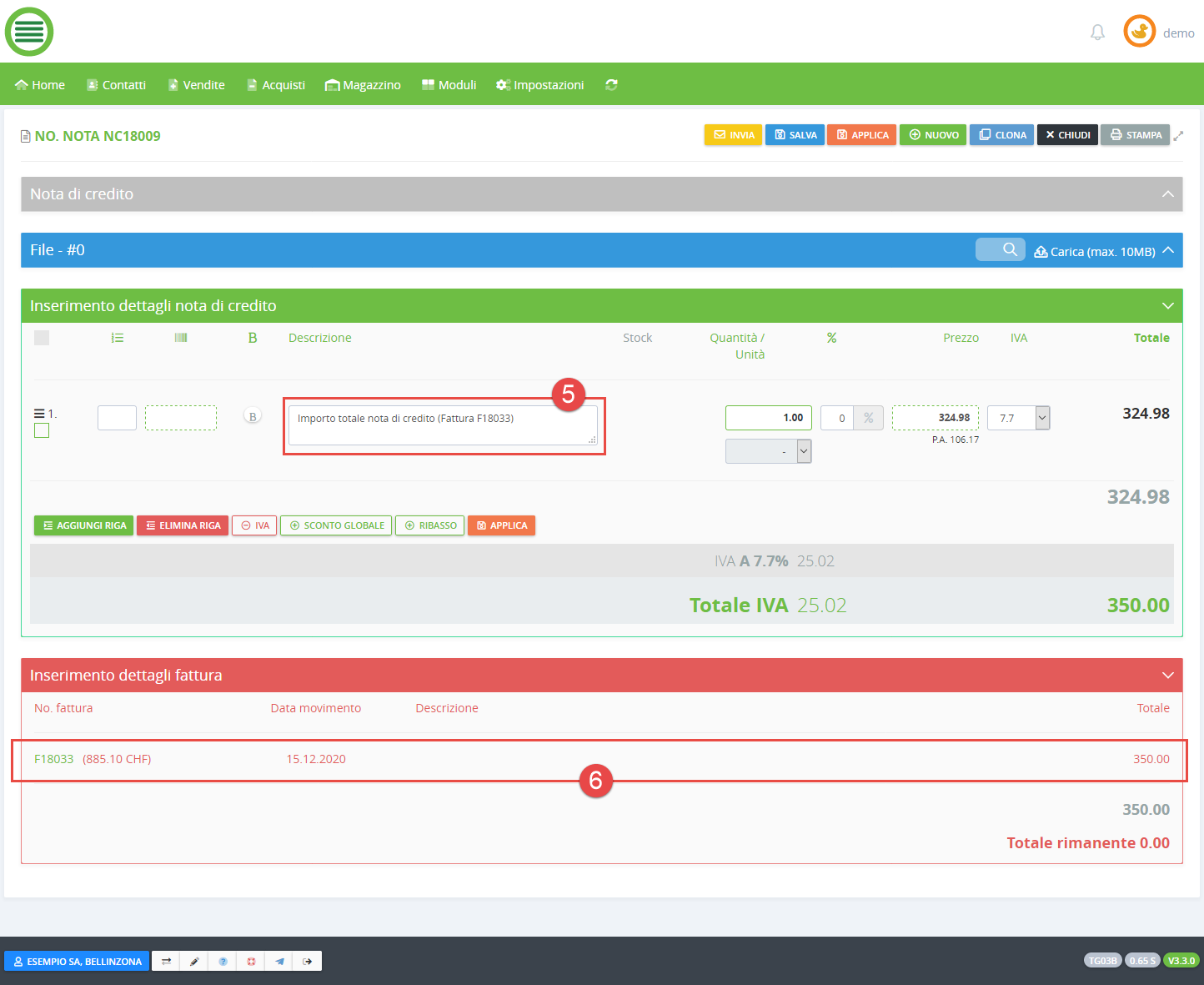Open the Magazzino menu
The height and width of the screenshot is (985, 1204).
363,85
